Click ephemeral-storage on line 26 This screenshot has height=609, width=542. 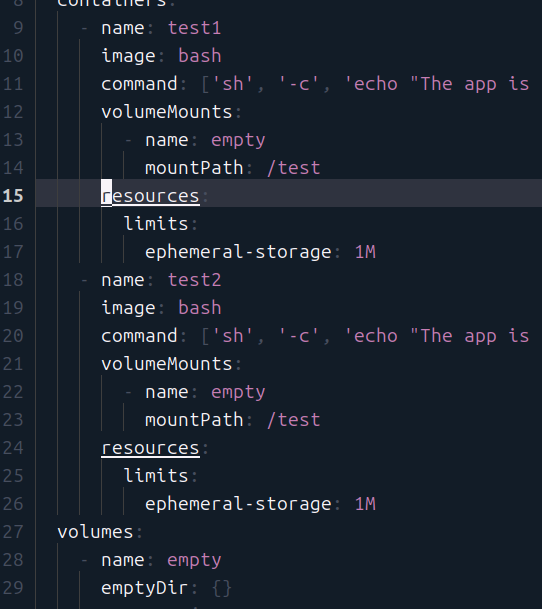point(238,504)
